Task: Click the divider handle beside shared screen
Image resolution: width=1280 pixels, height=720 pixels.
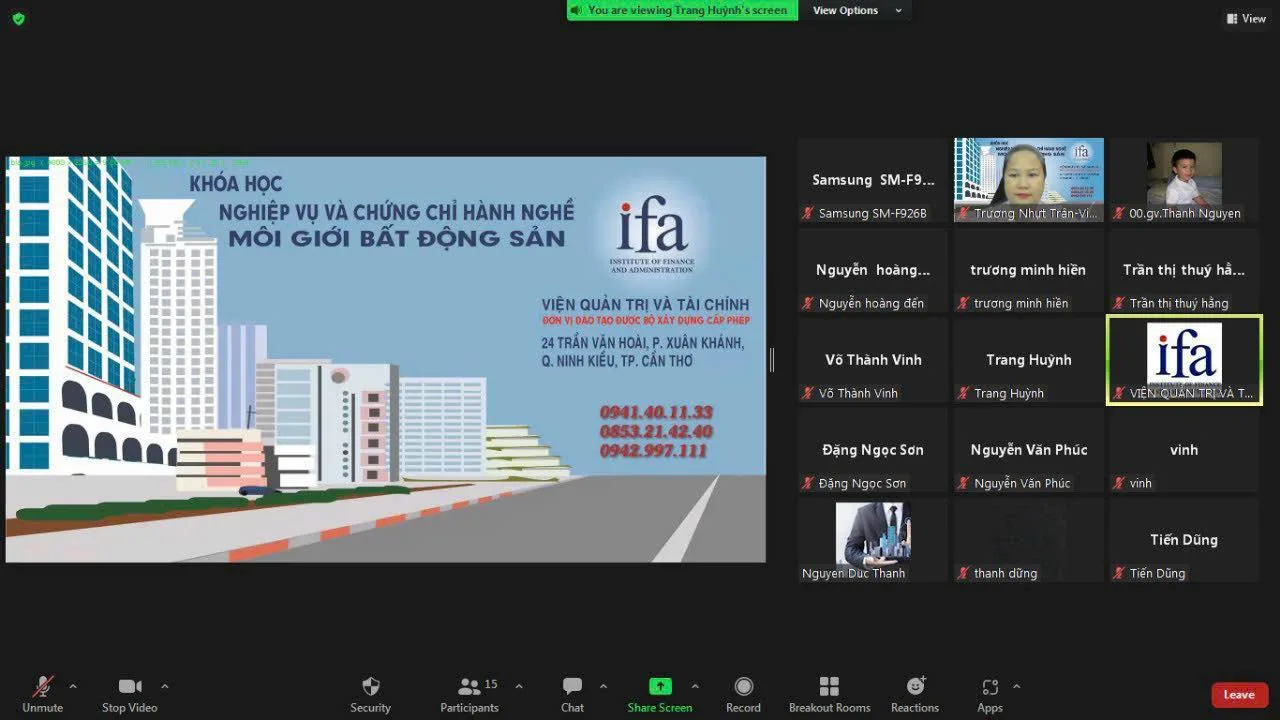Action: click(771, 360)
